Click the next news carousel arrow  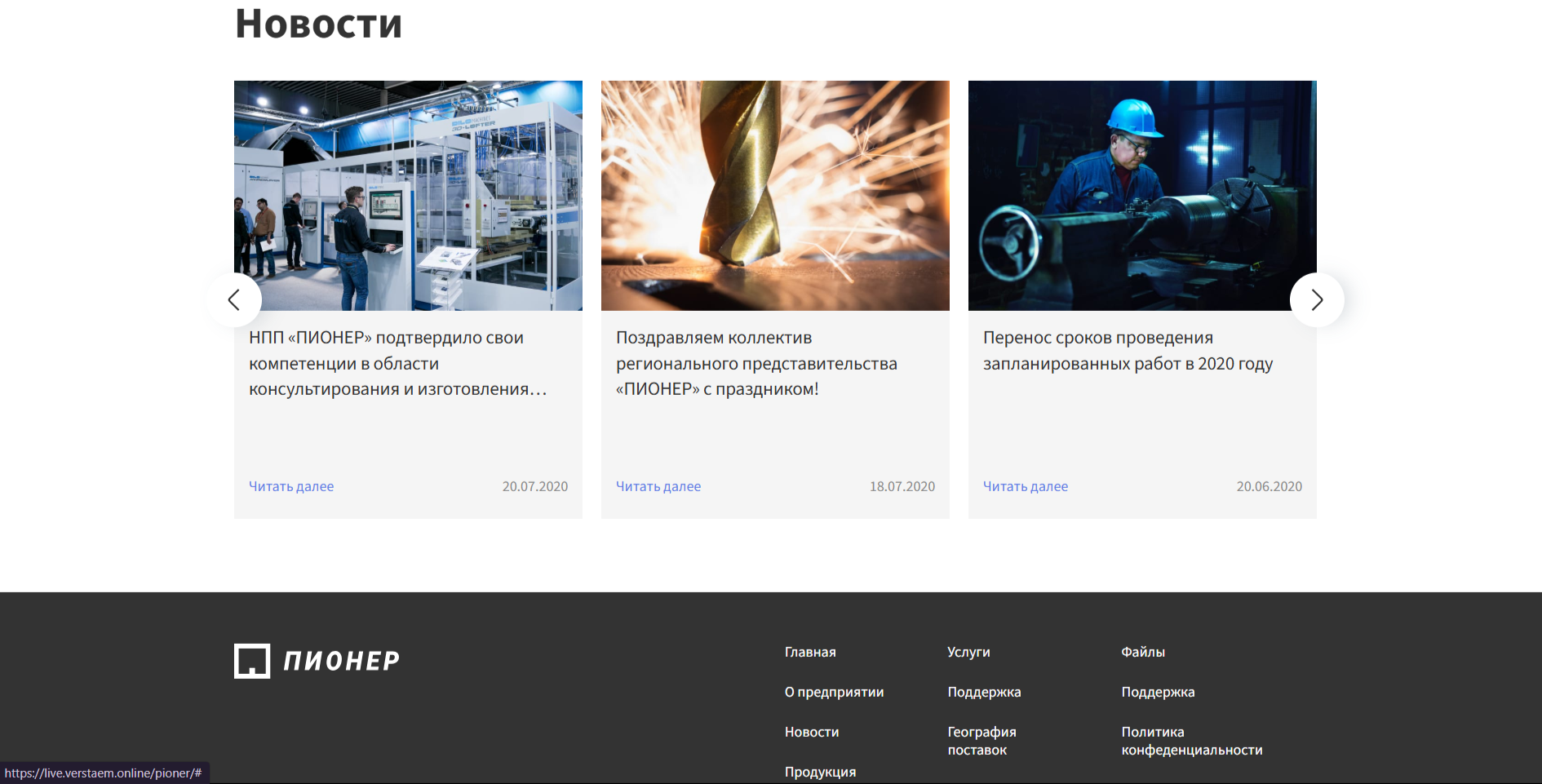1317,300
